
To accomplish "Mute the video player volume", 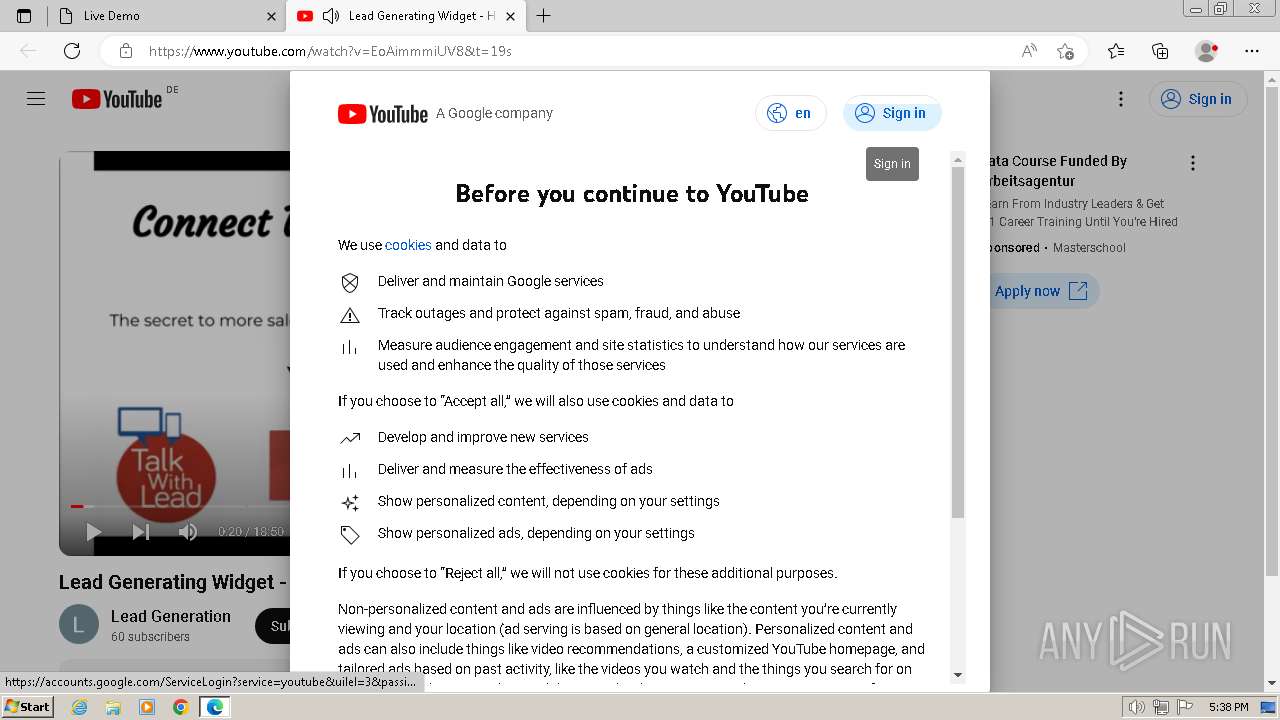I will tap(187, 532).
